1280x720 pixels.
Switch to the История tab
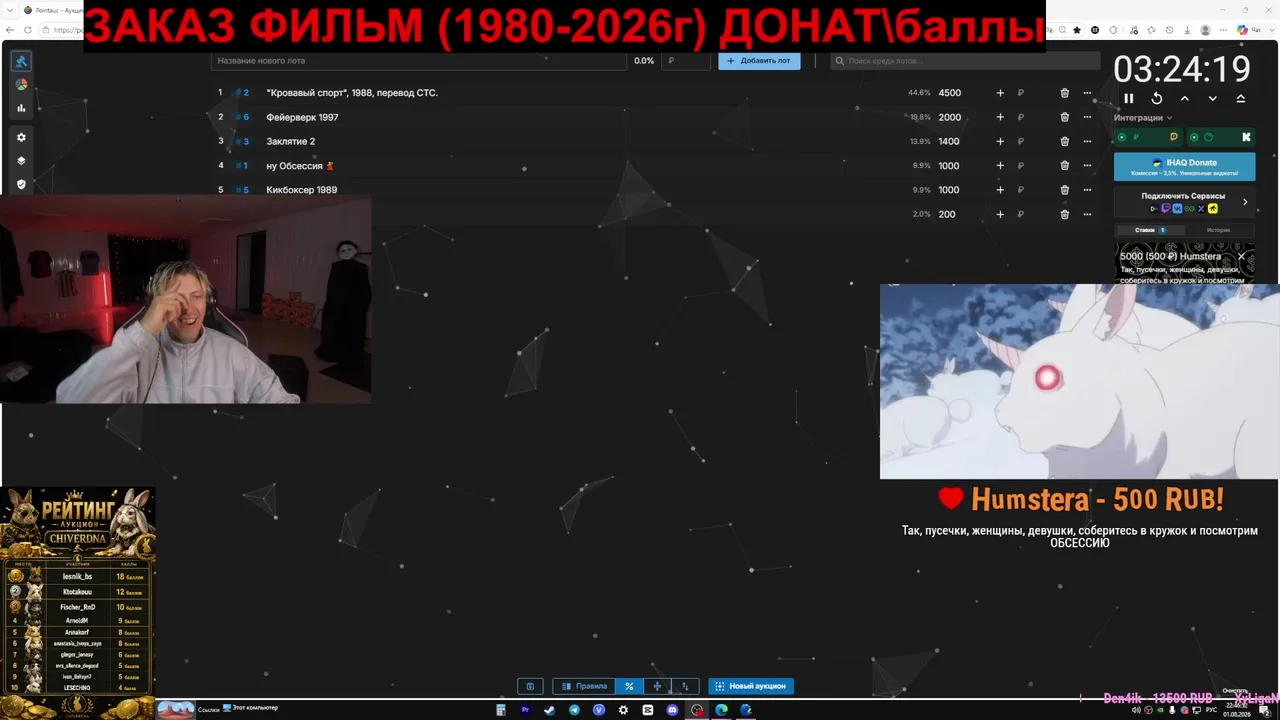point(1218,230)
